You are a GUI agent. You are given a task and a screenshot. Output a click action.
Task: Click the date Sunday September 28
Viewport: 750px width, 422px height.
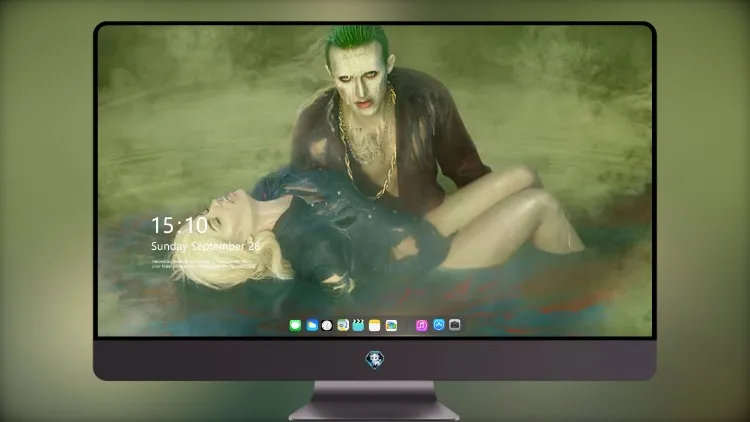(206, 246)
